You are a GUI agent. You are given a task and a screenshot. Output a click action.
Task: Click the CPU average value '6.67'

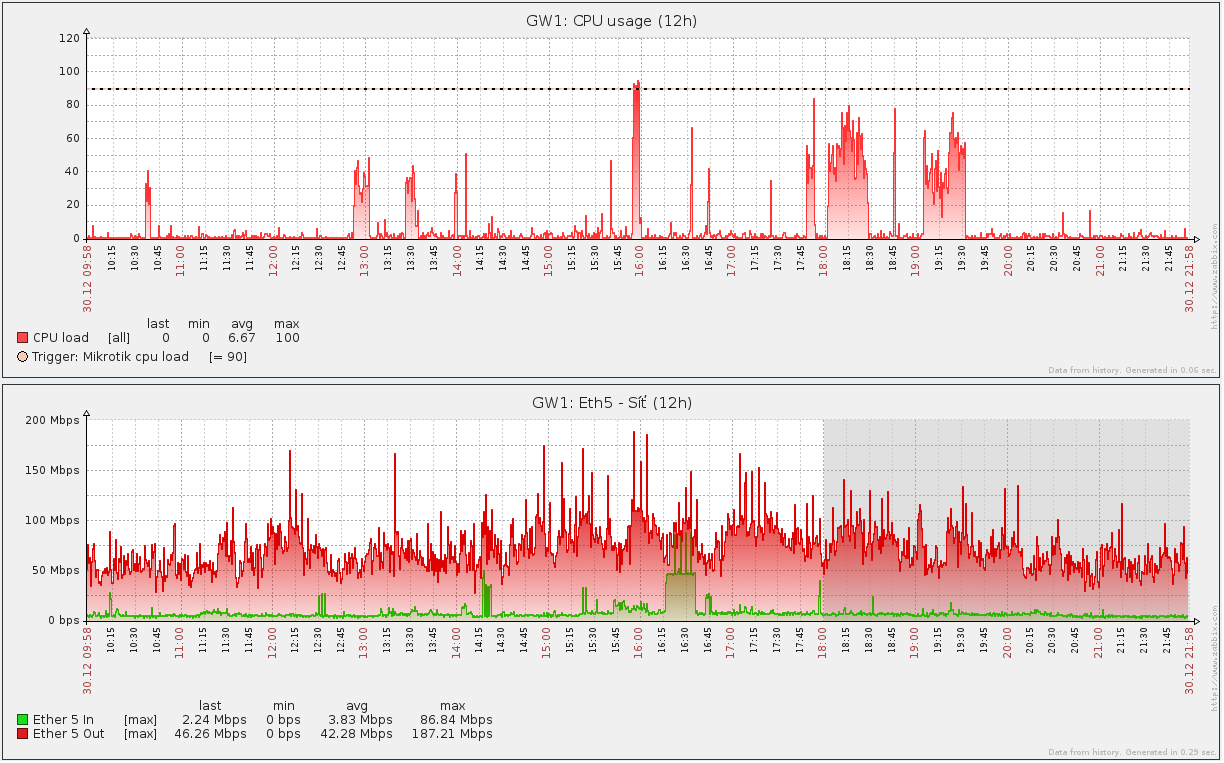click(242, 338)
